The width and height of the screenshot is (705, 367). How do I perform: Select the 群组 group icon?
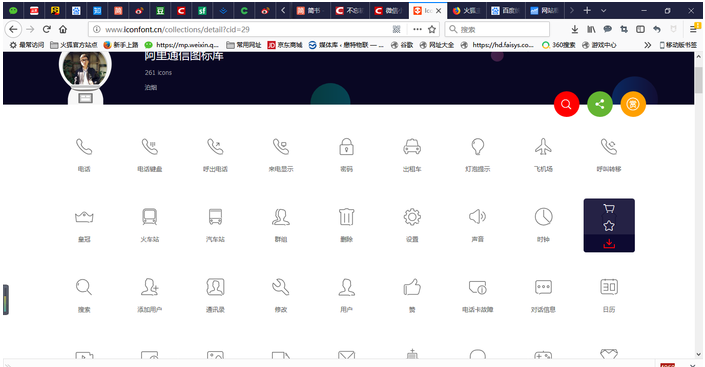tap(281, 217)
